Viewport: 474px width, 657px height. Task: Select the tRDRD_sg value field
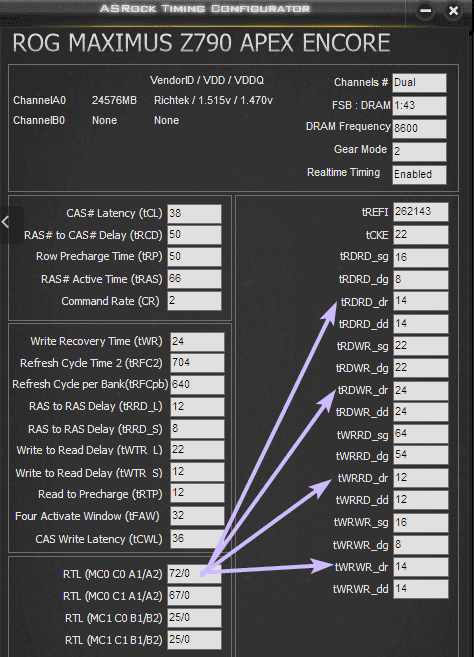(421, 258)
